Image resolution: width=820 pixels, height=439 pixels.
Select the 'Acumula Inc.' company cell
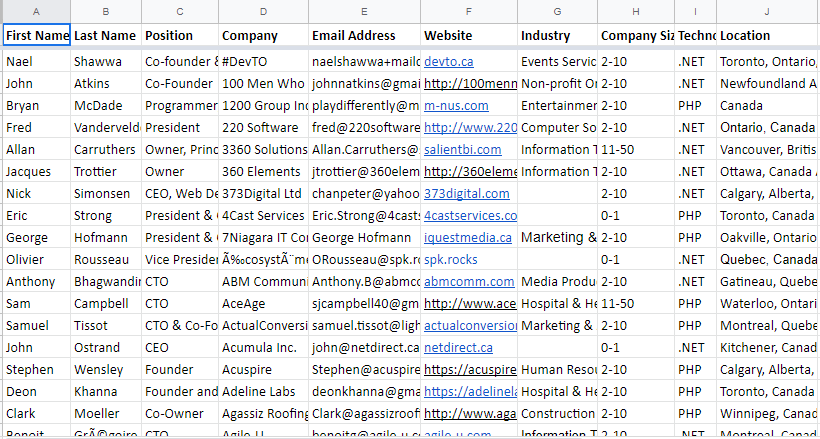tap(264, 347)
